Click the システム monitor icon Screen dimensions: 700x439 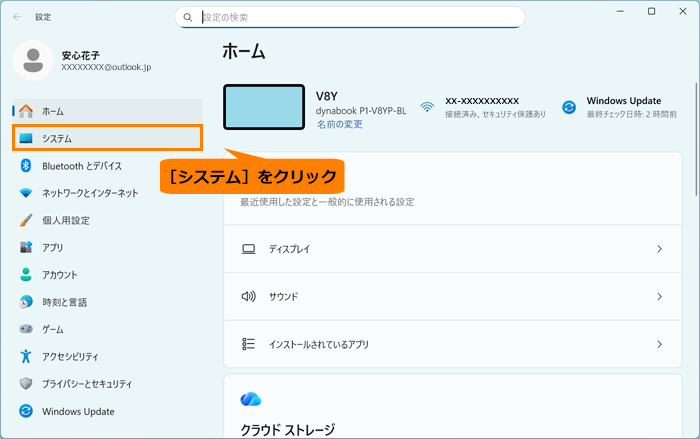tap(26, 138)
